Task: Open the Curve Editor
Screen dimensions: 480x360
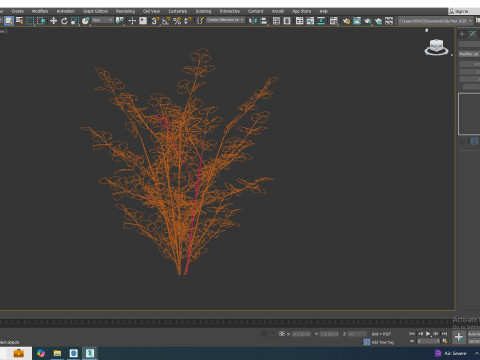Action: 310,21
